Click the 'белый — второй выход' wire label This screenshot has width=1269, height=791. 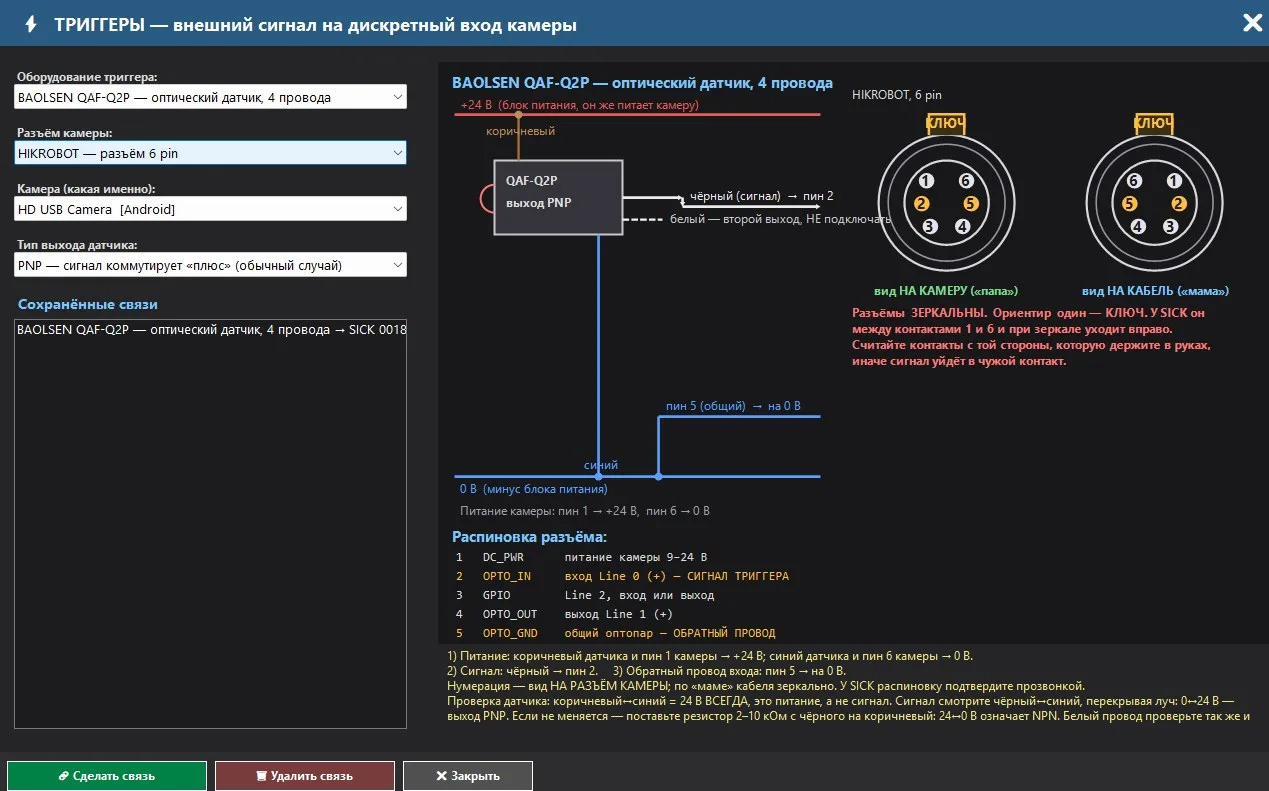[x=779, y=219]
